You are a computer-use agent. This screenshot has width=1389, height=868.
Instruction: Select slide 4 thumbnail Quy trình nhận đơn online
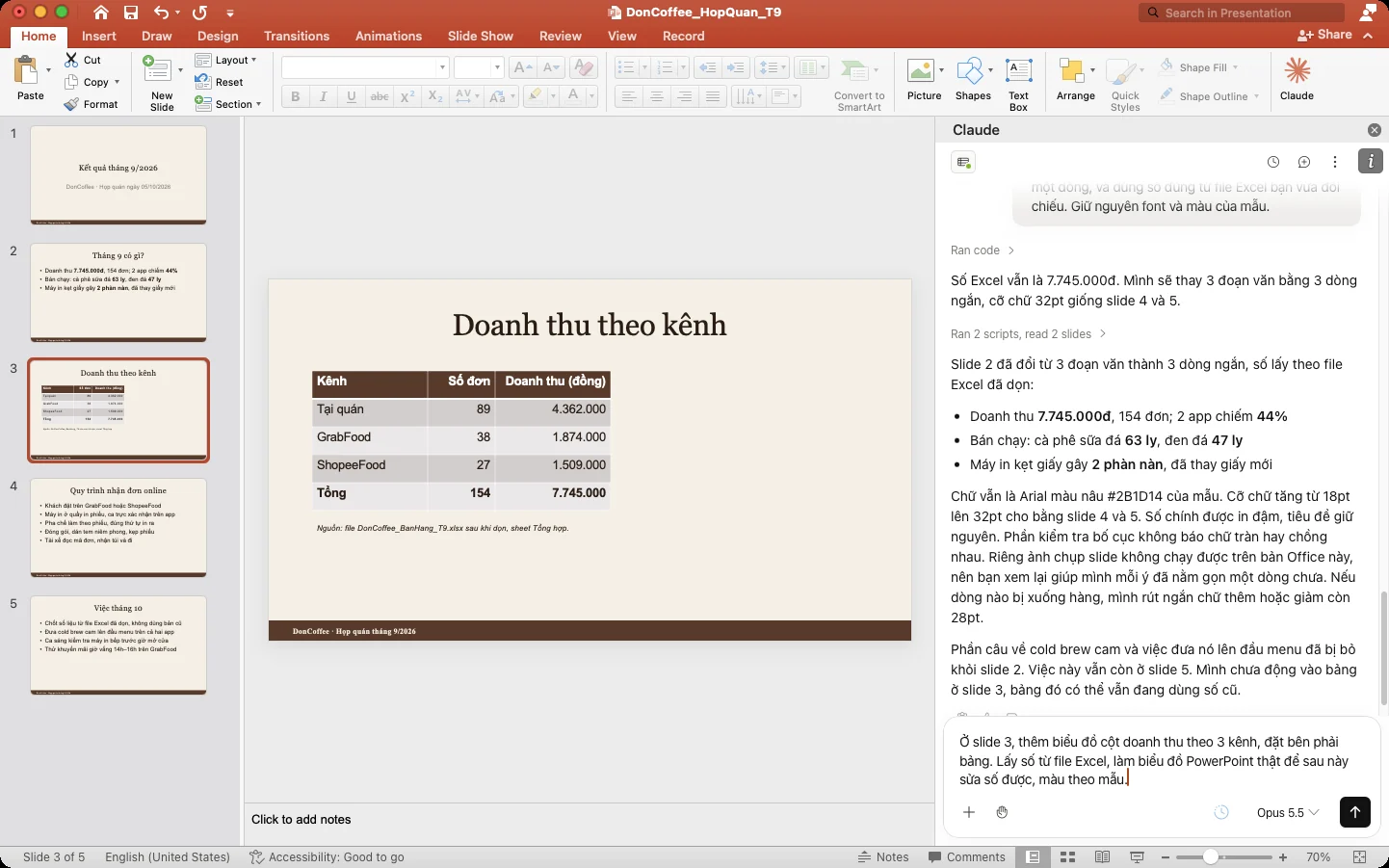point(118,527)
